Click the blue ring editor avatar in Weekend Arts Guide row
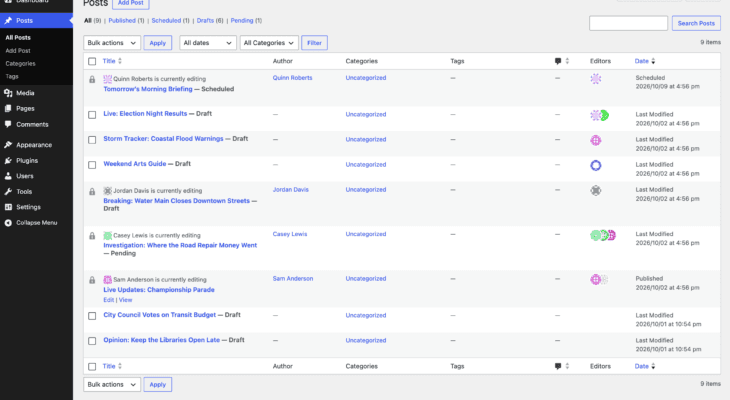 596,165
